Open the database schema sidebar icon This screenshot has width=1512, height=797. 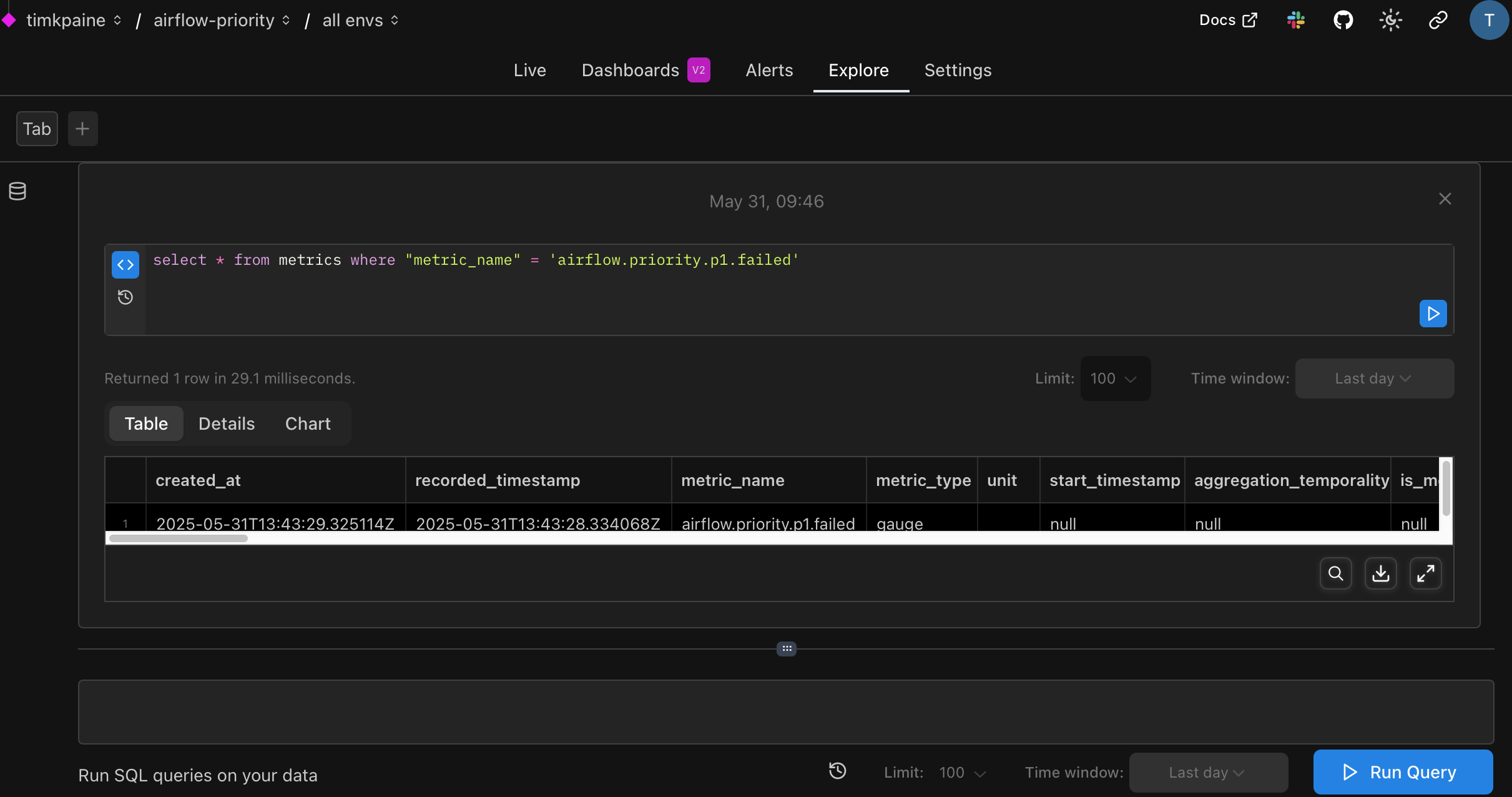pyautogui.click(x=17, y=191)
